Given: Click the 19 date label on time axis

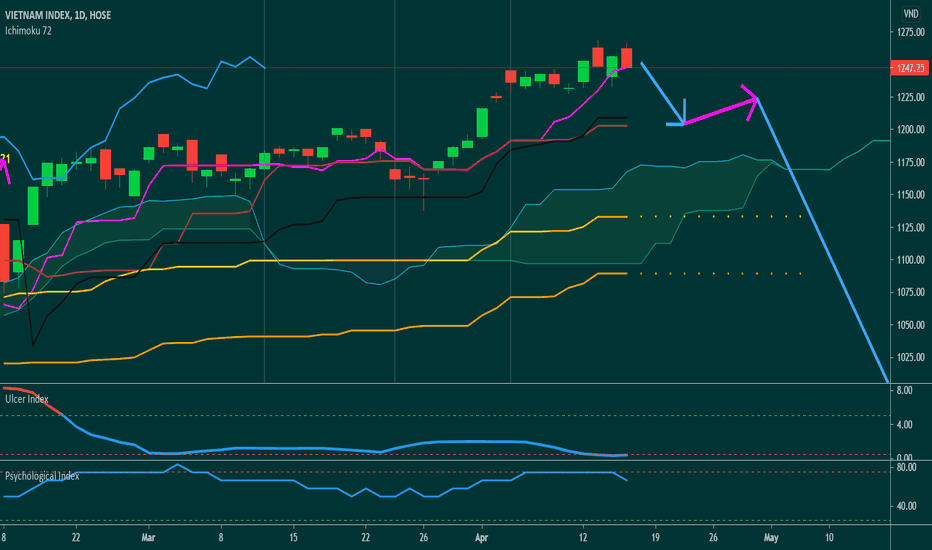Looking at the screenshot, I should (655, 538).
